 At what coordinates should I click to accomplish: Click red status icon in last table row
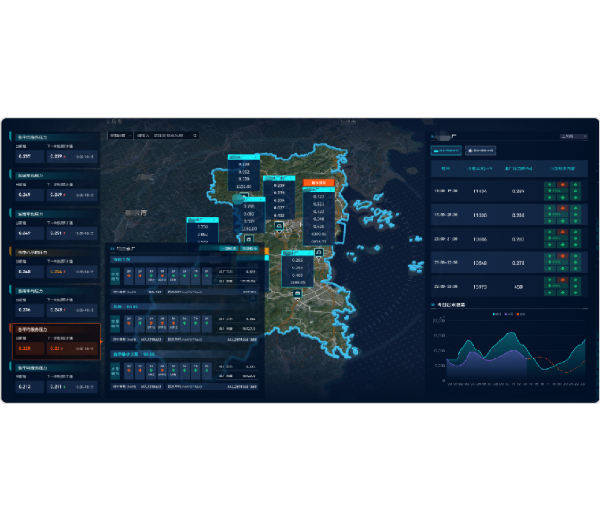[x=563, y=280]
